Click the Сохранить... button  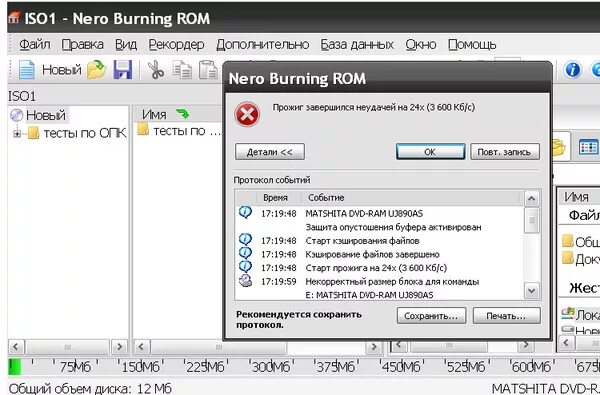(x=431, y=316)
